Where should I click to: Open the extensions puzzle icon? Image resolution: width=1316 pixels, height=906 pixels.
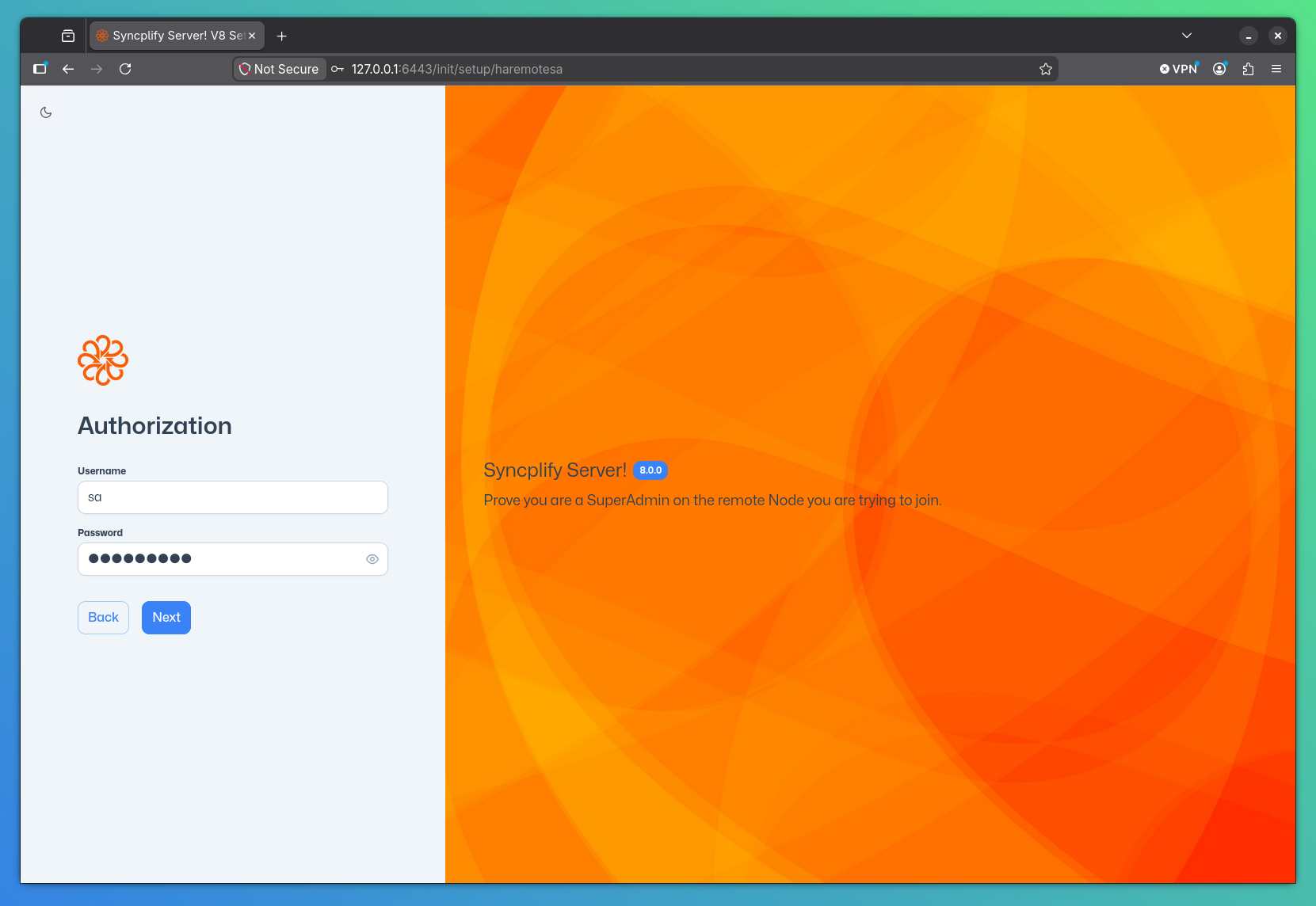pyautogui.click(x=1249, y=69)
